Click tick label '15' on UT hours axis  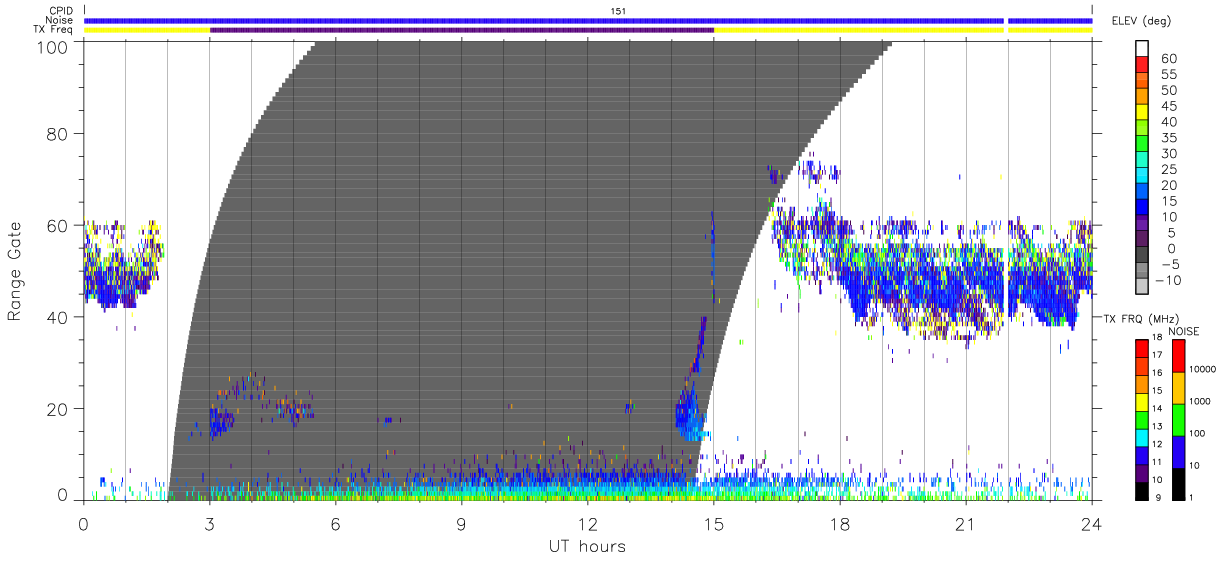(713, 524)
